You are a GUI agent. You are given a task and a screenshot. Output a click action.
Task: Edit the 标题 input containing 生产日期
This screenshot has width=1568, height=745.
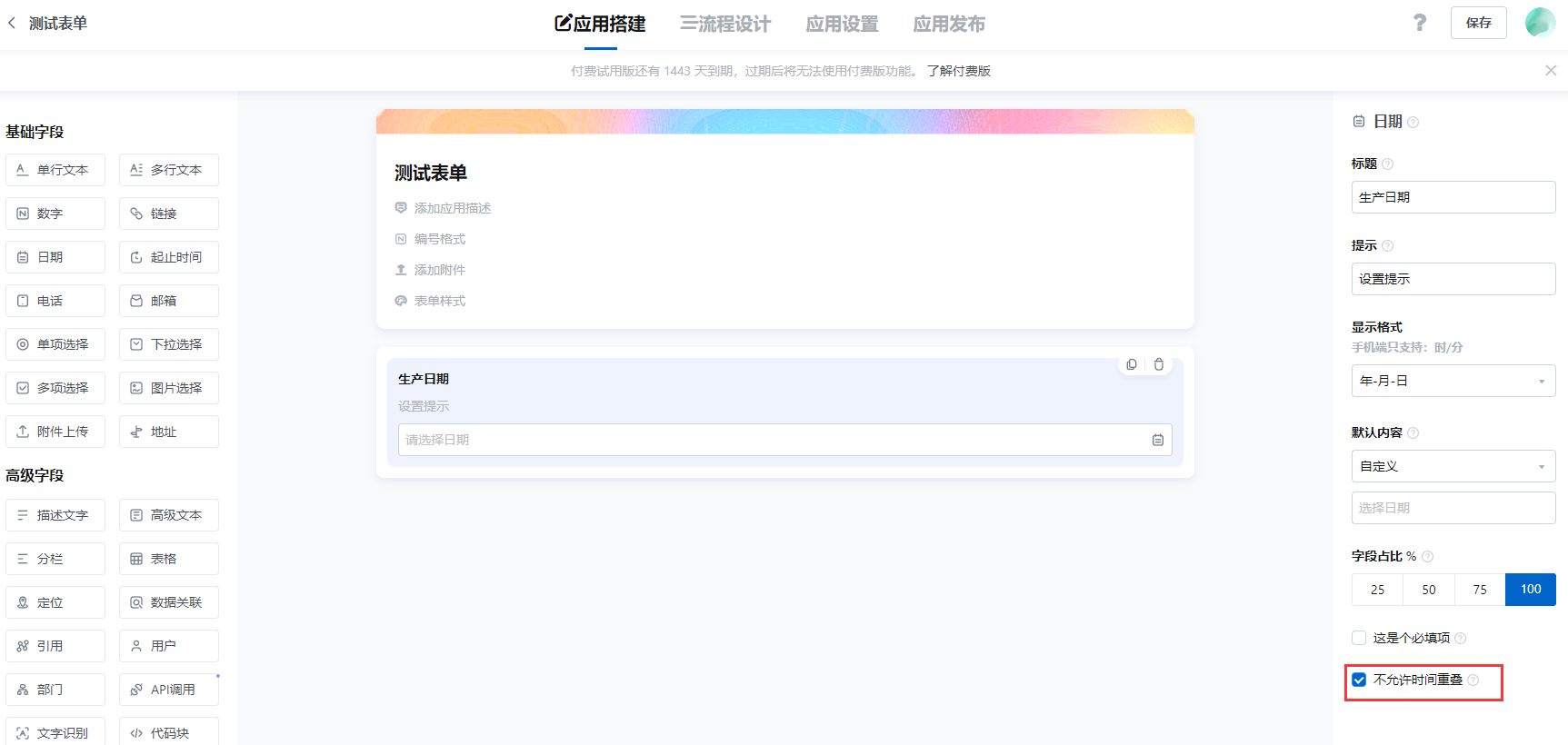point(1453,197)
